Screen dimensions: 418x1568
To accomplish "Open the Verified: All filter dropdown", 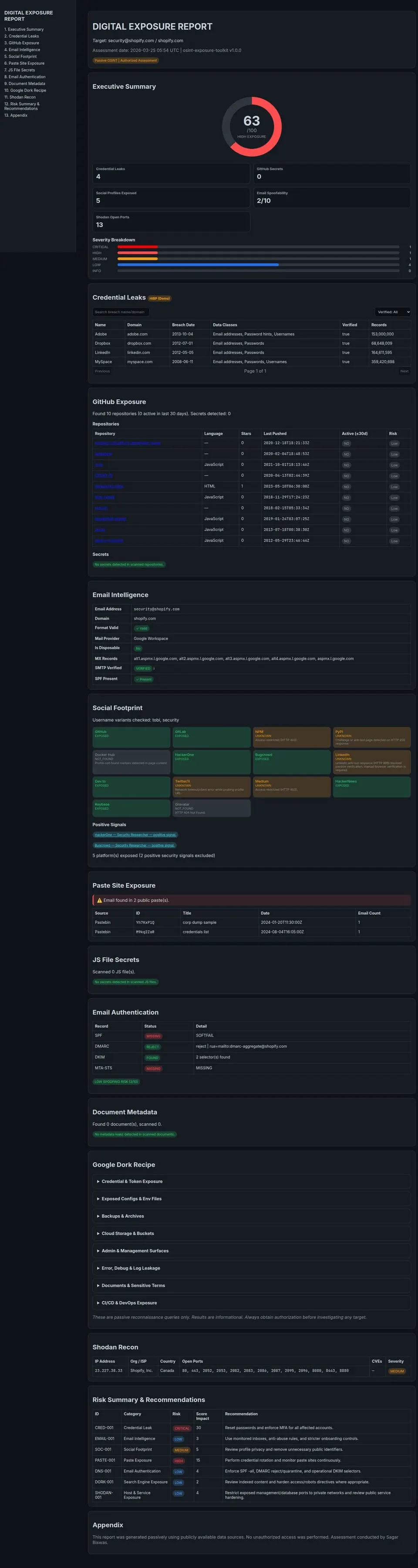I will point(392,312).
